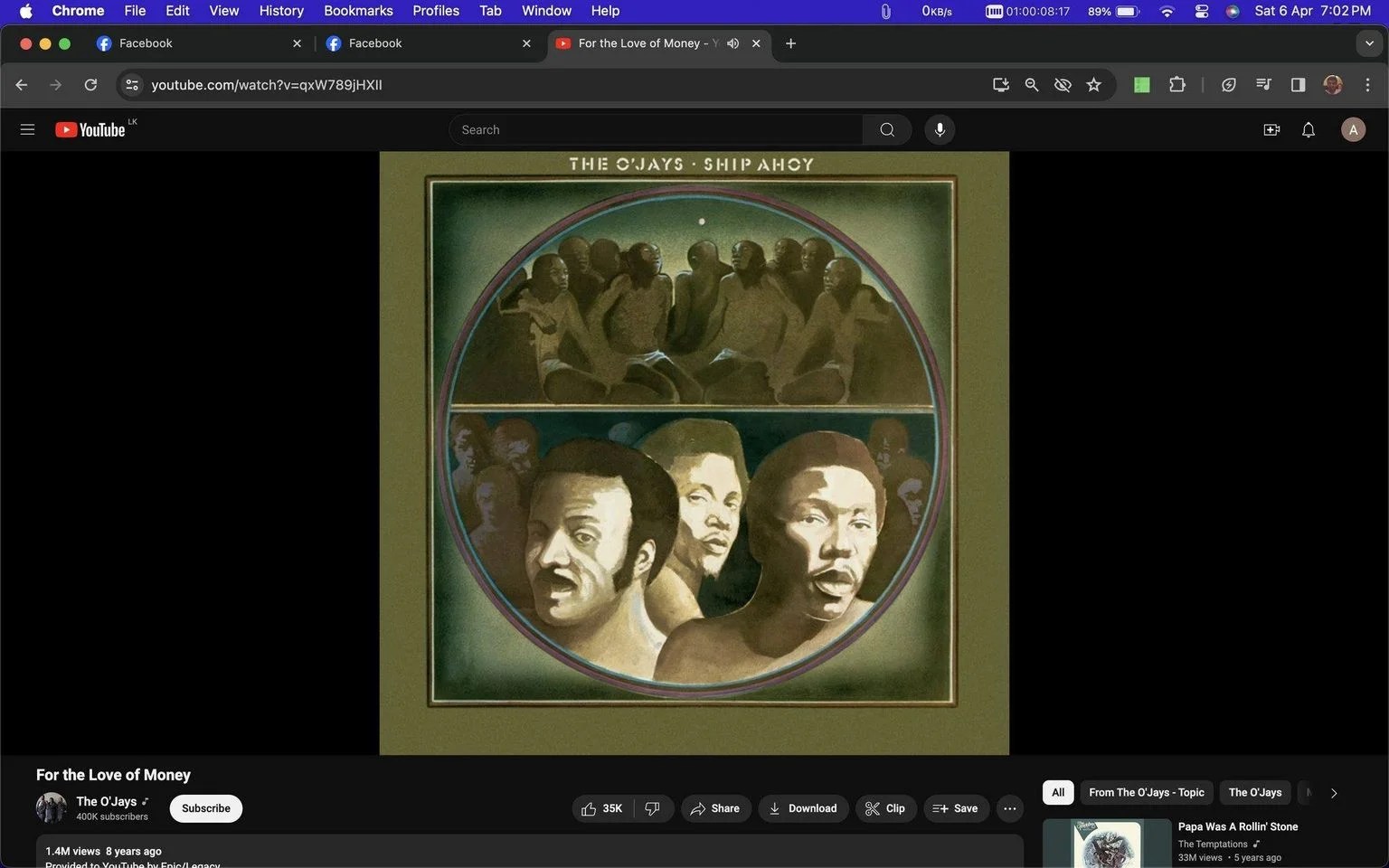
Task: Open Papa Was A Rollin' Stone thumbnail
Action: pyautogui.click(x=1107, y=844)
